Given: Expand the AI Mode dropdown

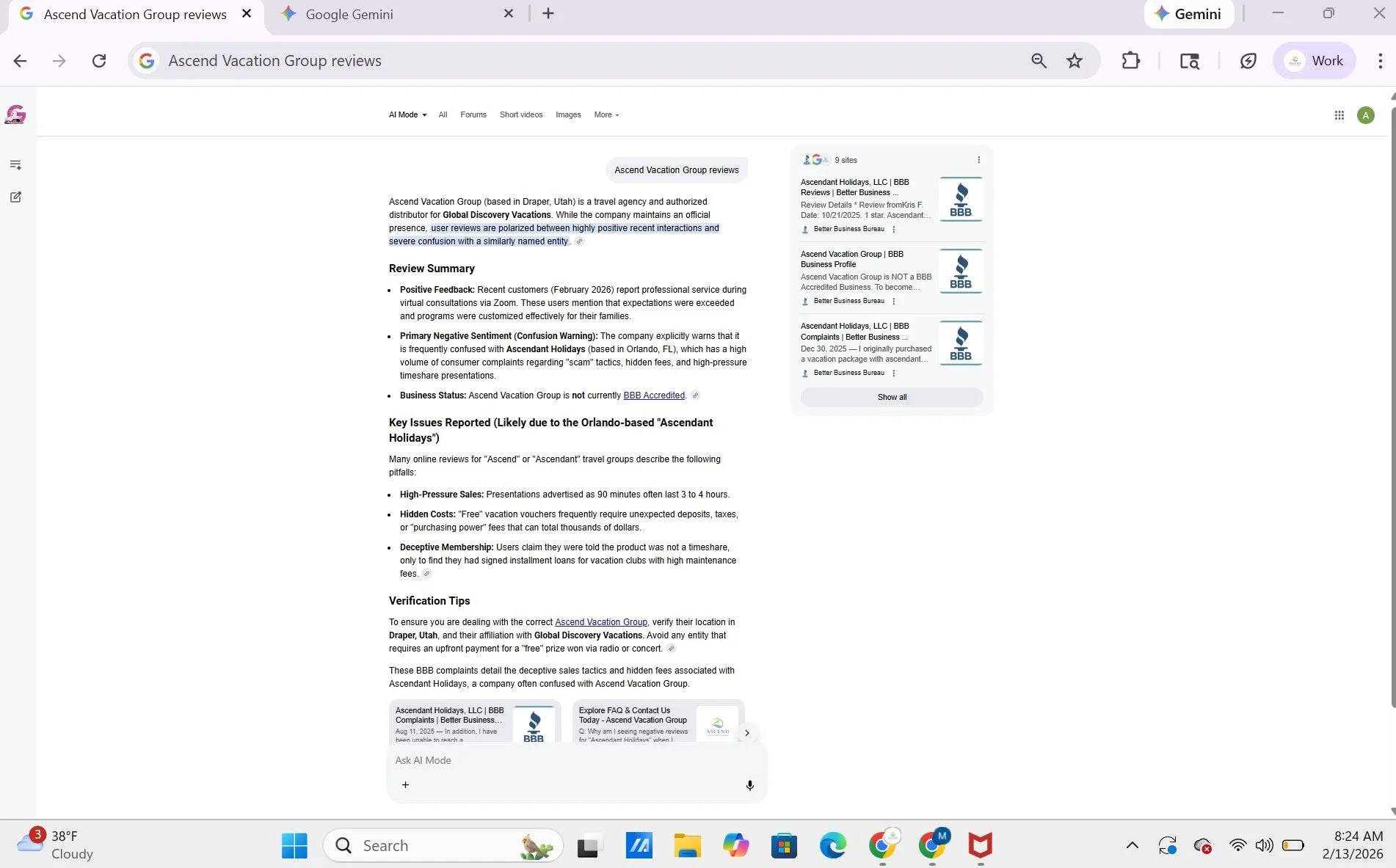Looking at the screenshot, I should [407, 114].
